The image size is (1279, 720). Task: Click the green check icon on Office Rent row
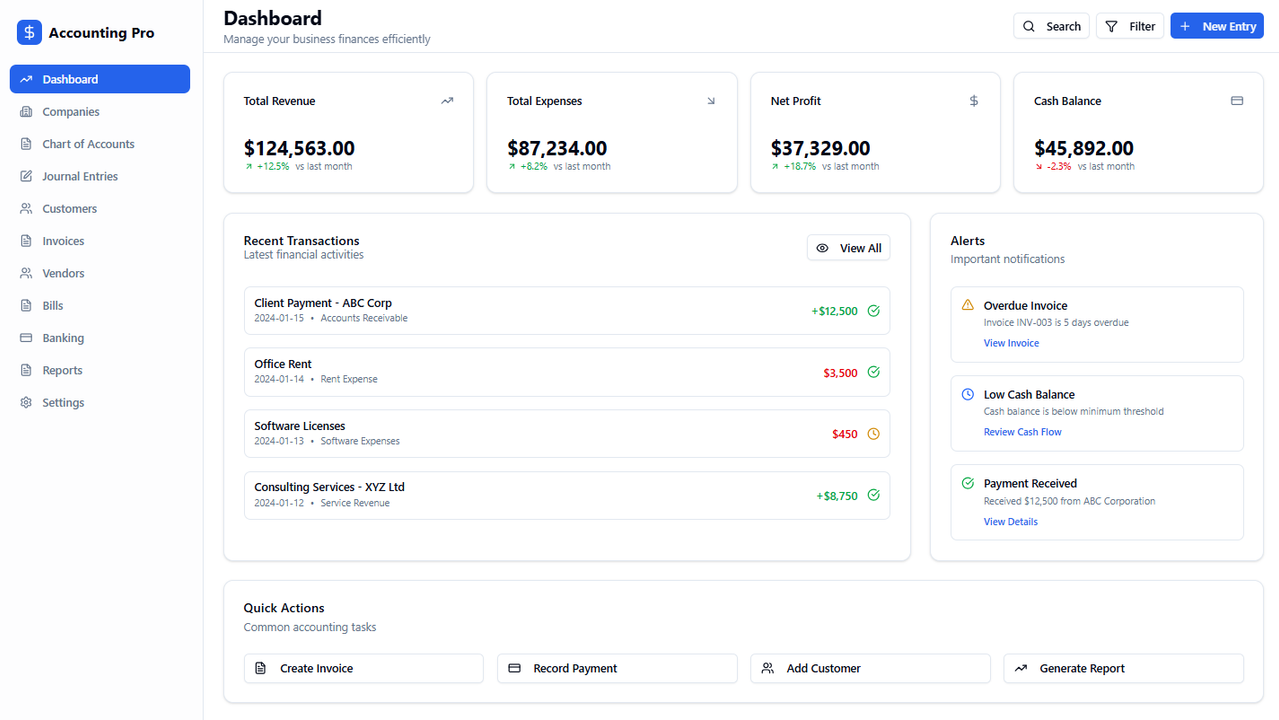[x=873, y=372]
